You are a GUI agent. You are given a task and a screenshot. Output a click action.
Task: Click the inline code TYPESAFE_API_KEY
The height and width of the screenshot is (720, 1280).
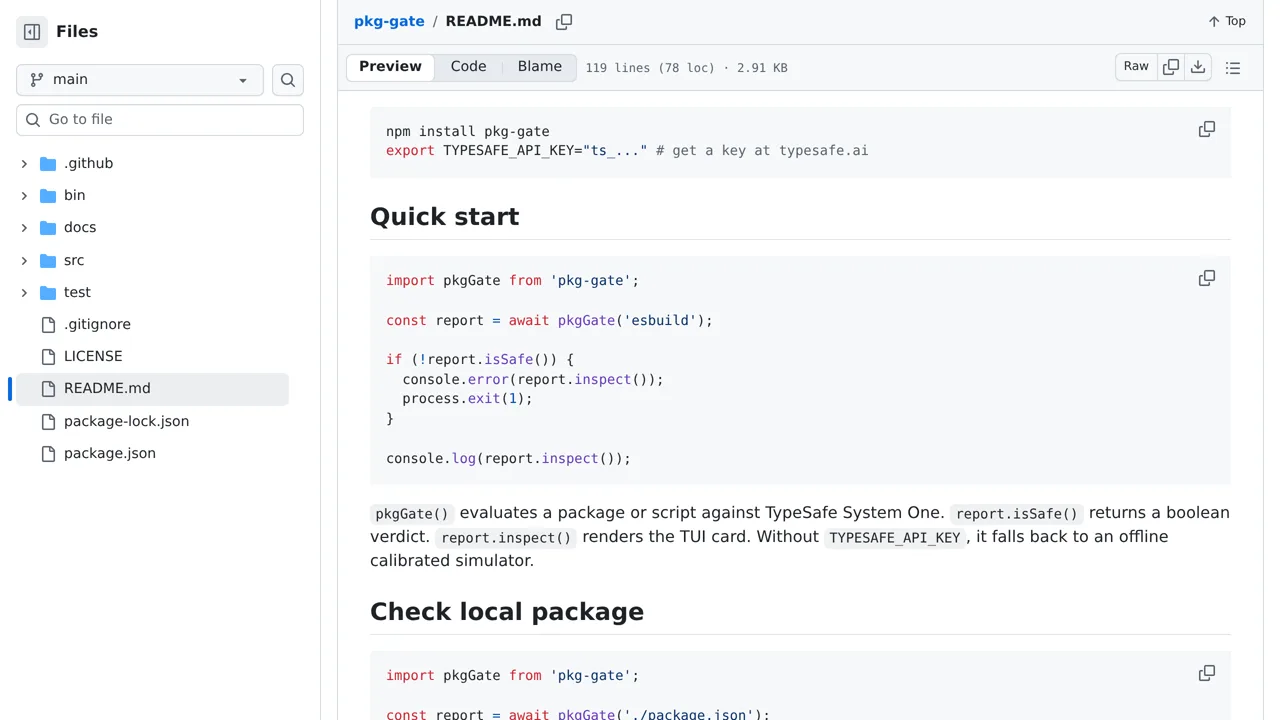(x=895, y=538)
